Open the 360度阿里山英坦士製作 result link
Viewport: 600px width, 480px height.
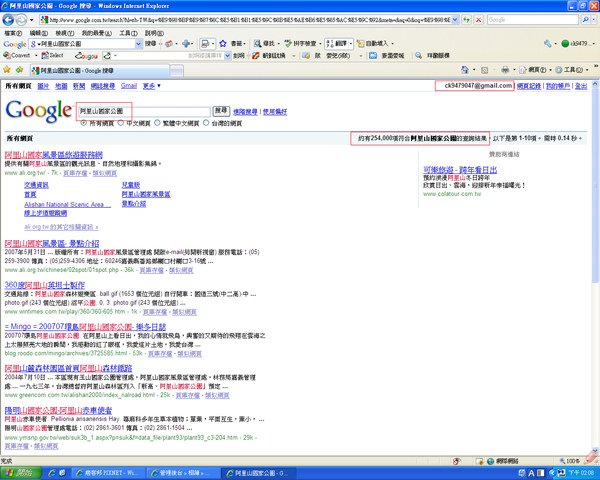point(45,285)
